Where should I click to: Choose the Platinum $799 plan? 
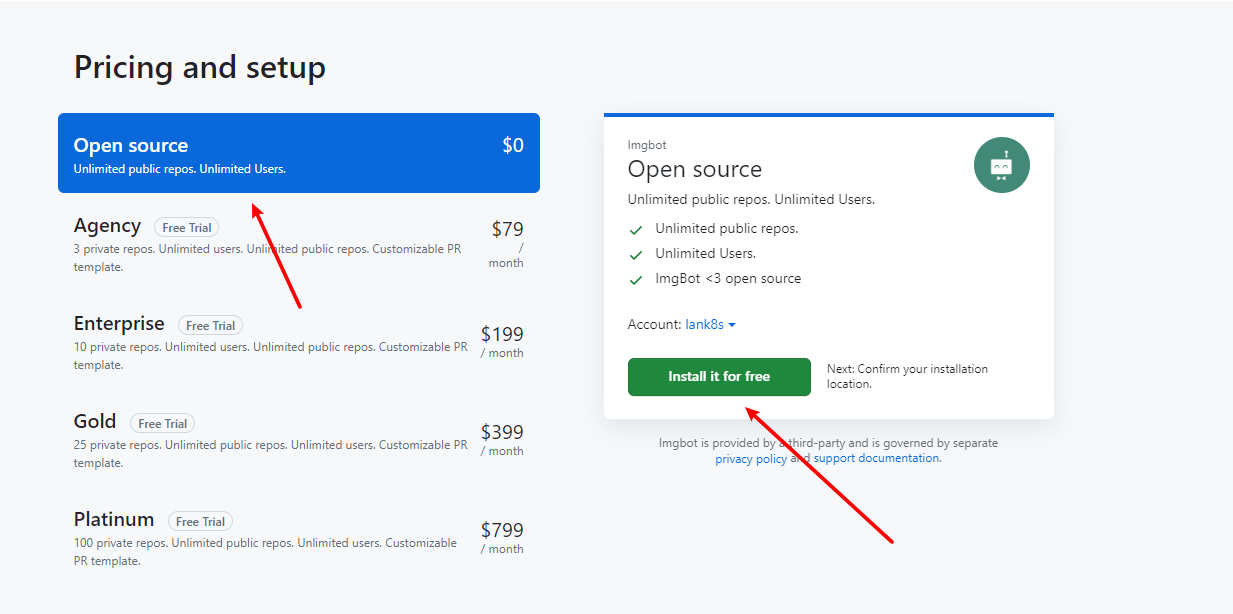298,539
